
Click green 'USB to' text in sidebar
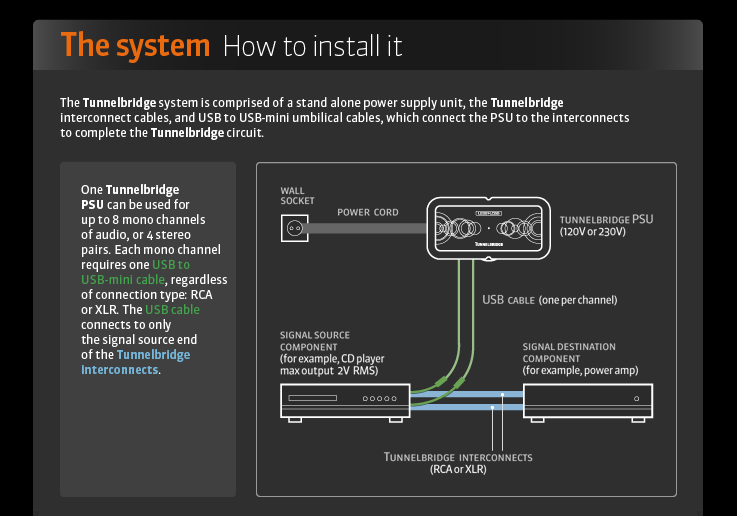pyautogui.click(x=171, y=265)
